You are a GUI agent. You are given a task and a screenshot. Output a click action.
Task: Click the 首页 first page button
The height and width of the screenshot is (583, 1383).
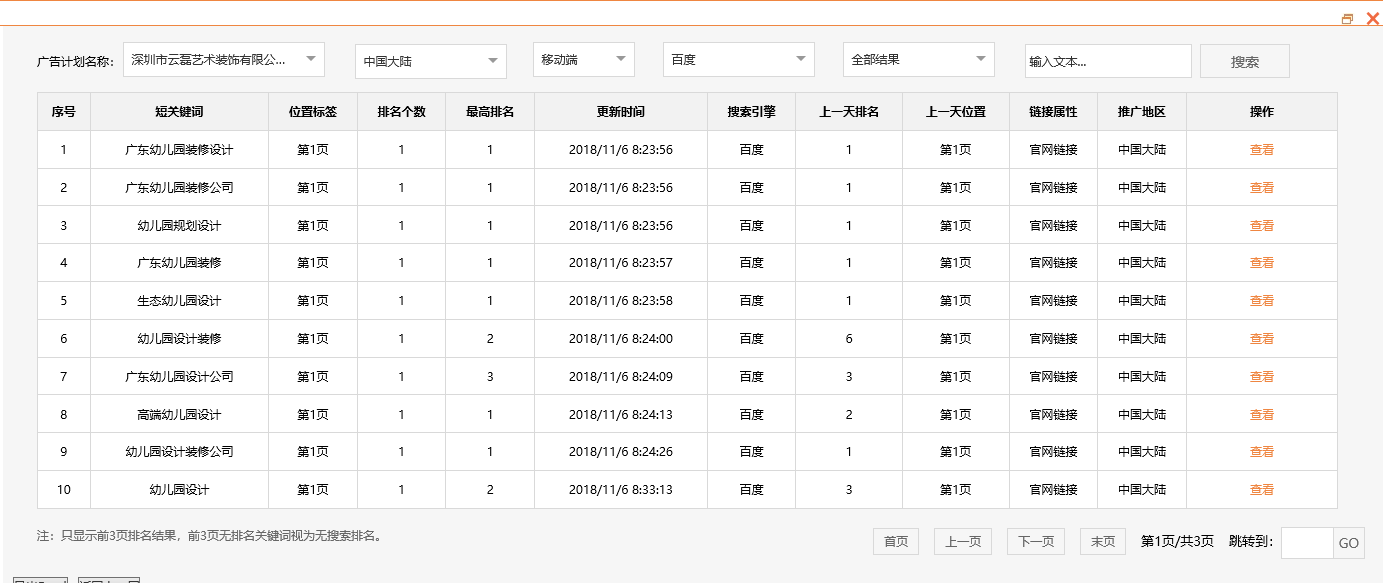[x=895, y=541]
